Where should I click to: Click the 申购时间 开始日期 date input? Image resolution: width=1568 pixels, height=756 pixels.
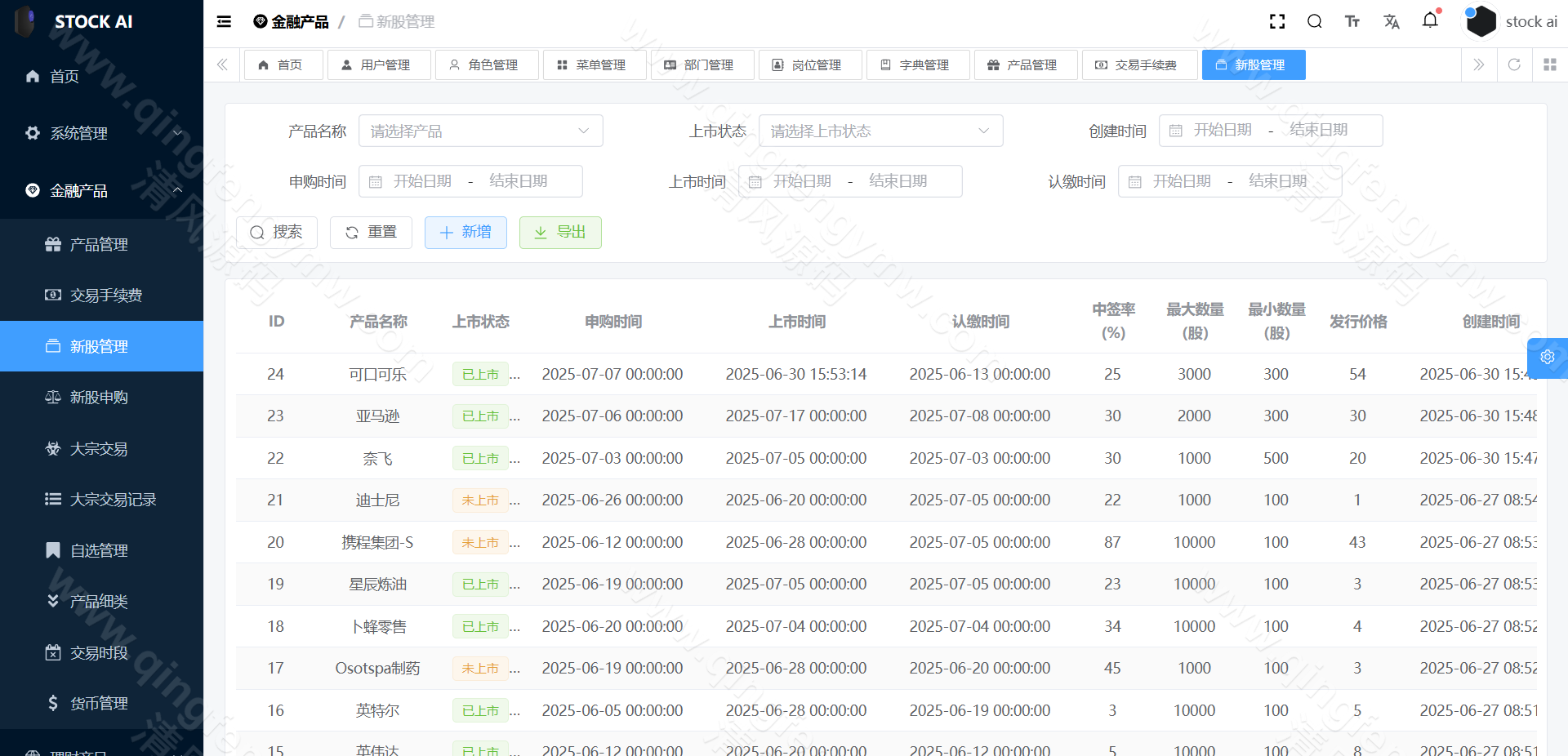pos(423,181)
